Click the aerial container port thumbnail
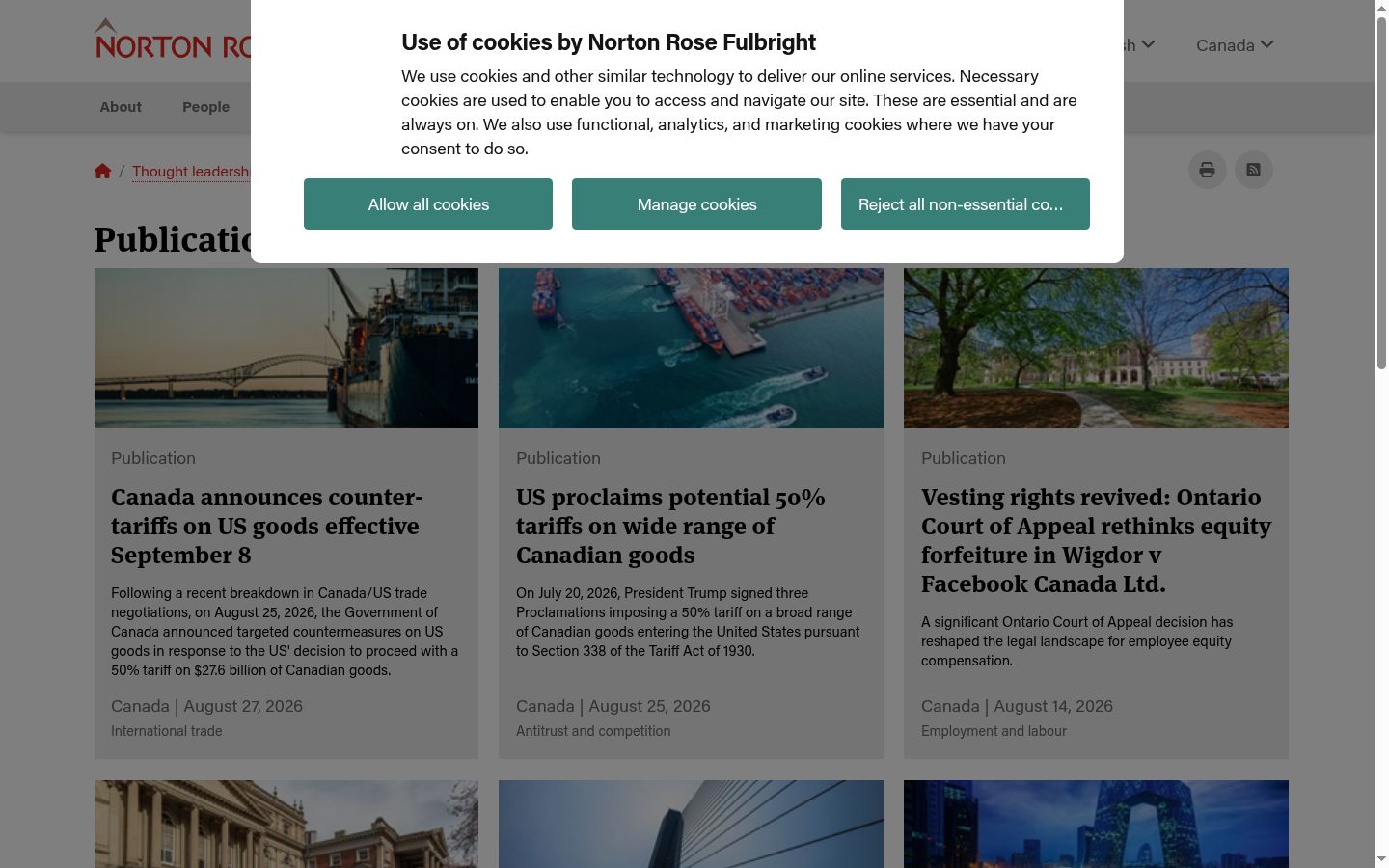Viewport: 1389px width, 868px height. click(x=691, y=348)
